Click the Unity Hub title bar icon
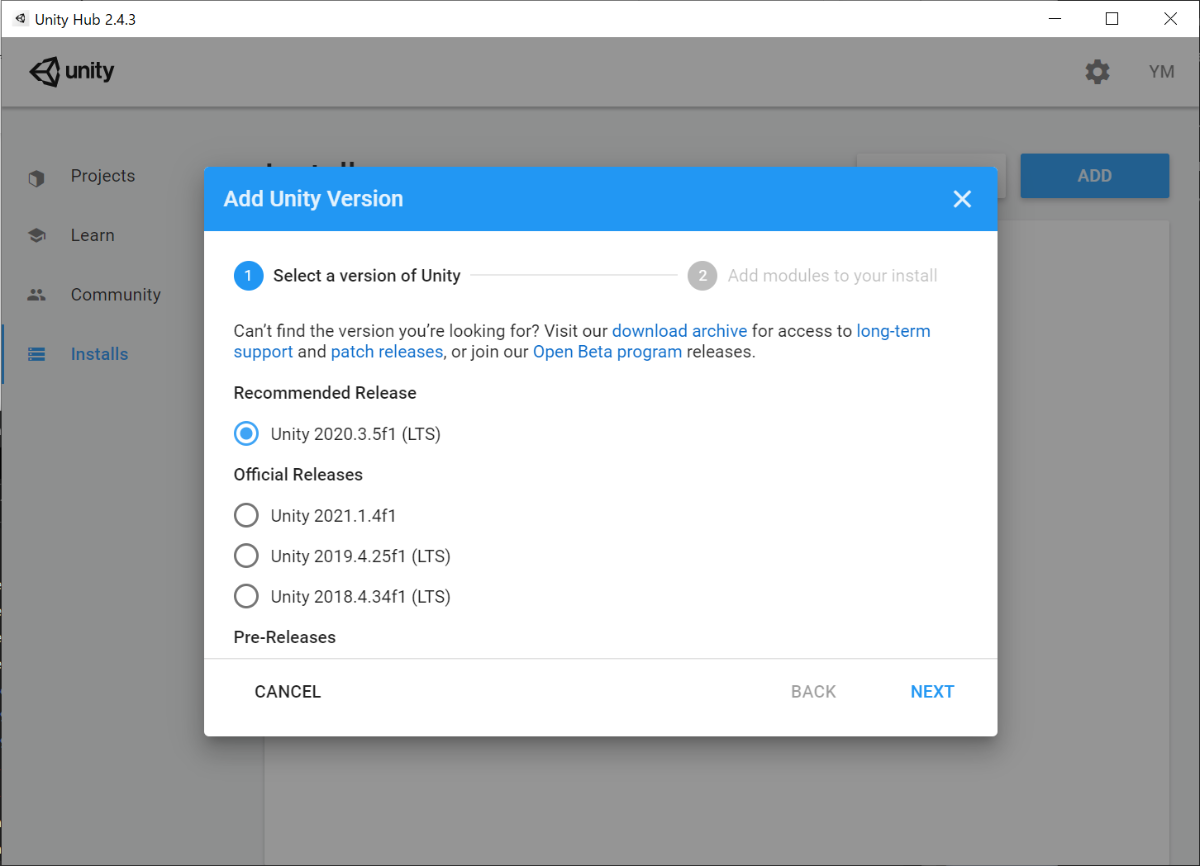Image resolution: width=1200 pixels, height=866 pixels. pyautogui.click(x=20, y=19)
